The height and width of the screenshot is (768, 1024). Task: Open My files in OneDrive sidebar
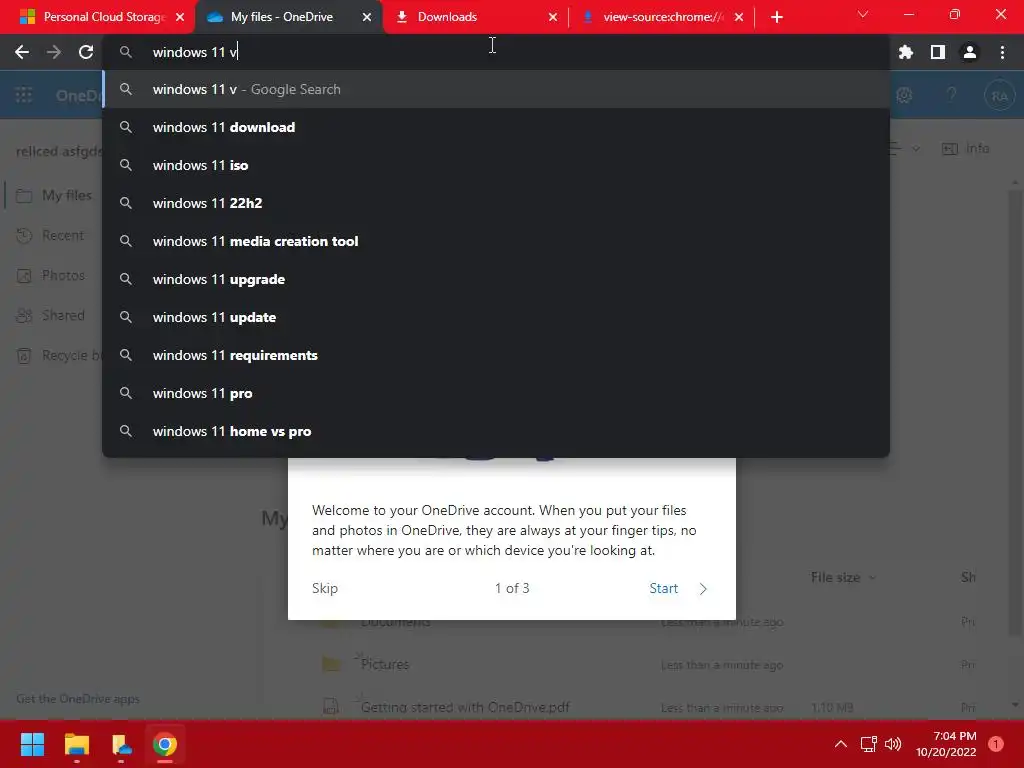(54, 195)
